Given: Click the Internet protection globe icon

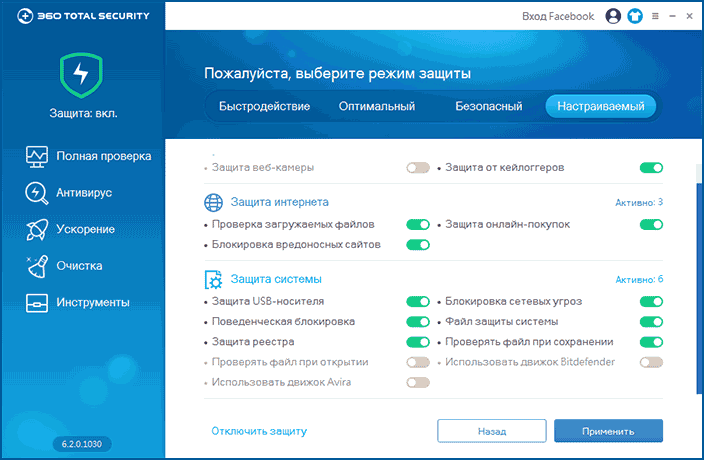Looking at the screenshot, I should (x=214, y=202).
